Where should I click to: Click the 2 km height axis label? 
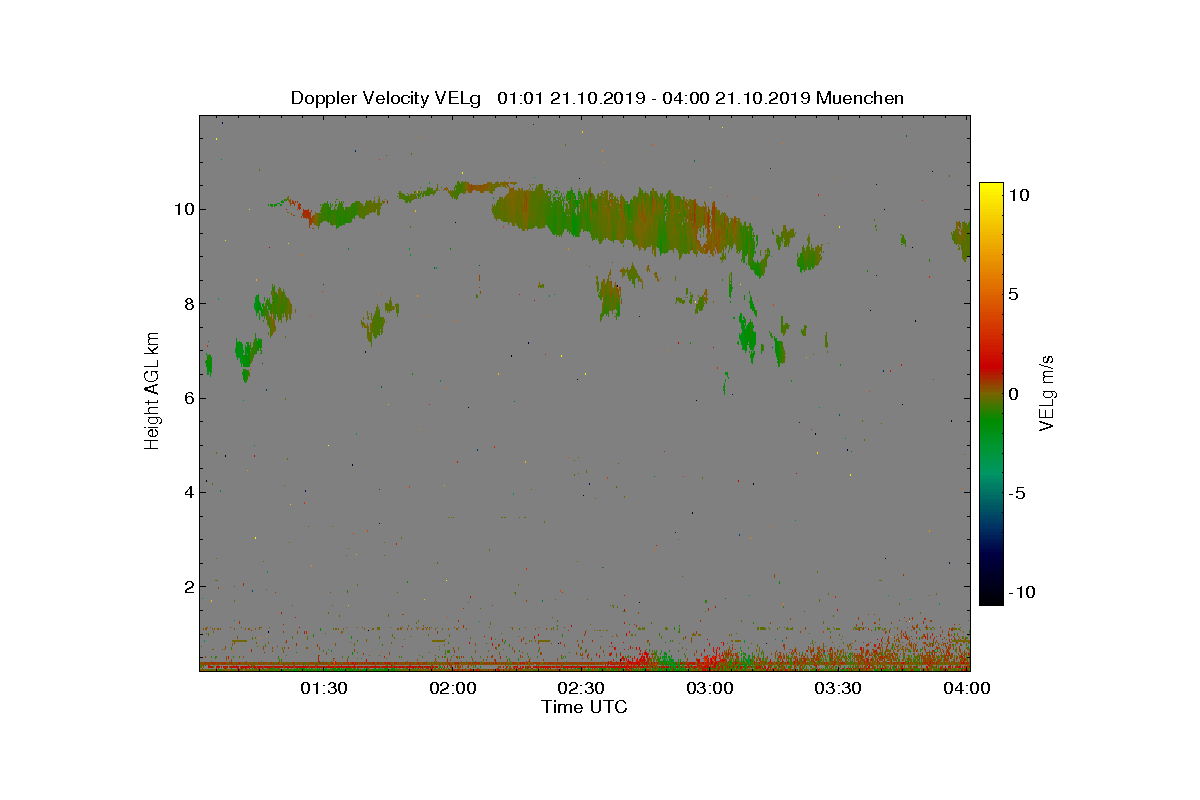[186, 586]
